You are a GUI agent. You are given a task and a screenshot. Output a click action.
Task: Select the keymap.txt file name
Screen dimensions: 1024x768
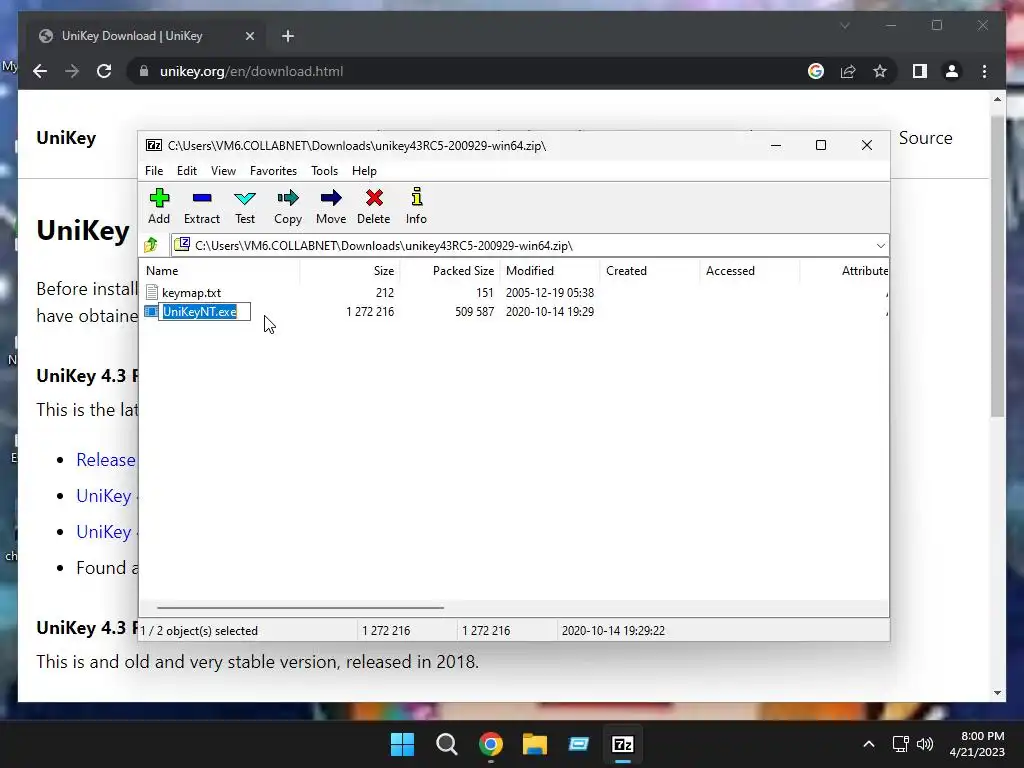(x=191, y=293)
